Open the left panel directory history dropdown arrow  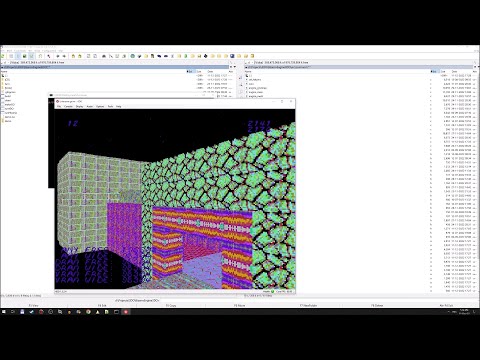[235, 67]
